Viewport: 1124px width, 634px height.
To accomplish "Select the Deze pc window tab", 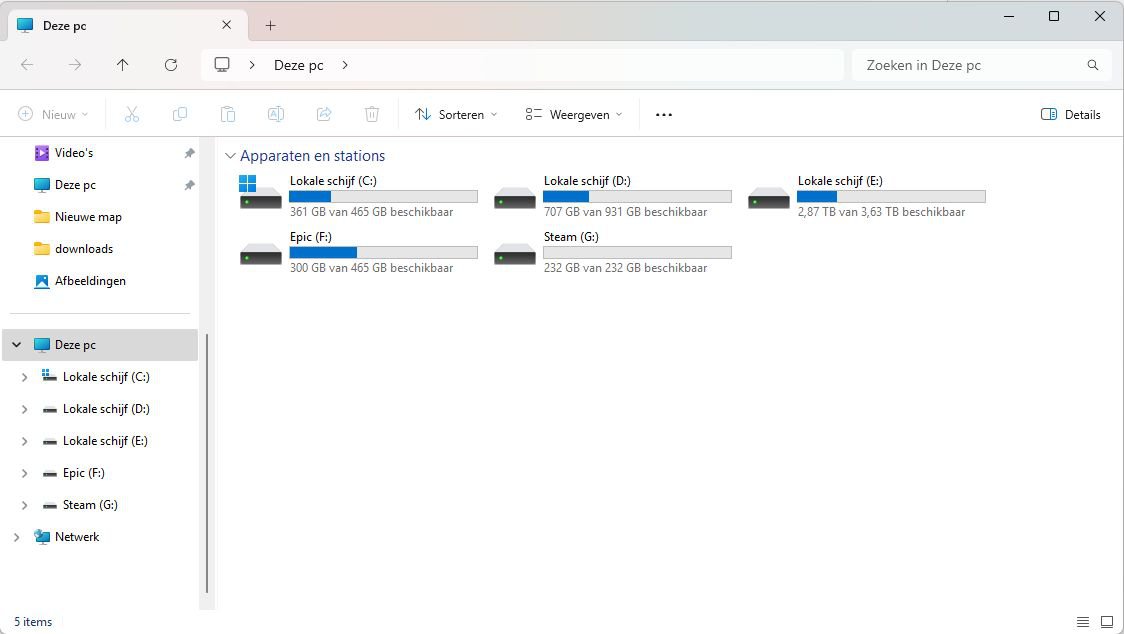I will 128,26.
